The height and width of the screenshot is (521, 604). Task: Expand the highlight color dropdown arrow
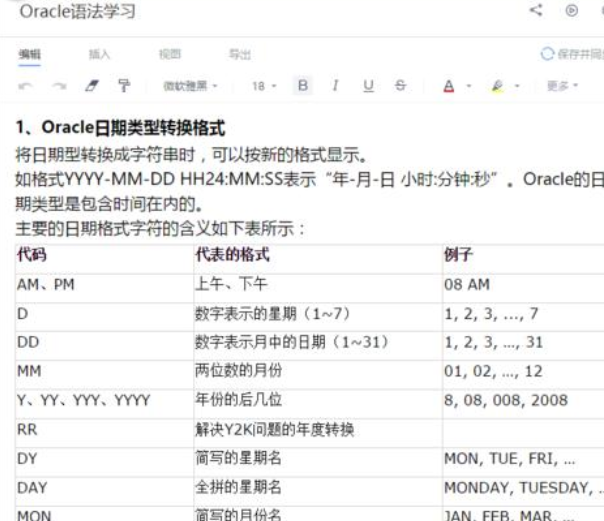517,85
